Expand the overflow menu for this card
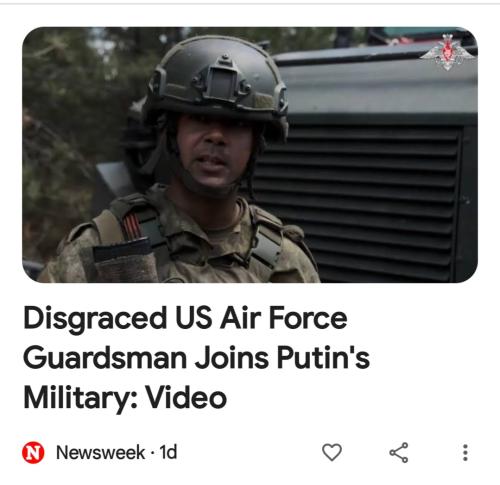This screenshot has width=500, height=485. [x=465, y=452]
